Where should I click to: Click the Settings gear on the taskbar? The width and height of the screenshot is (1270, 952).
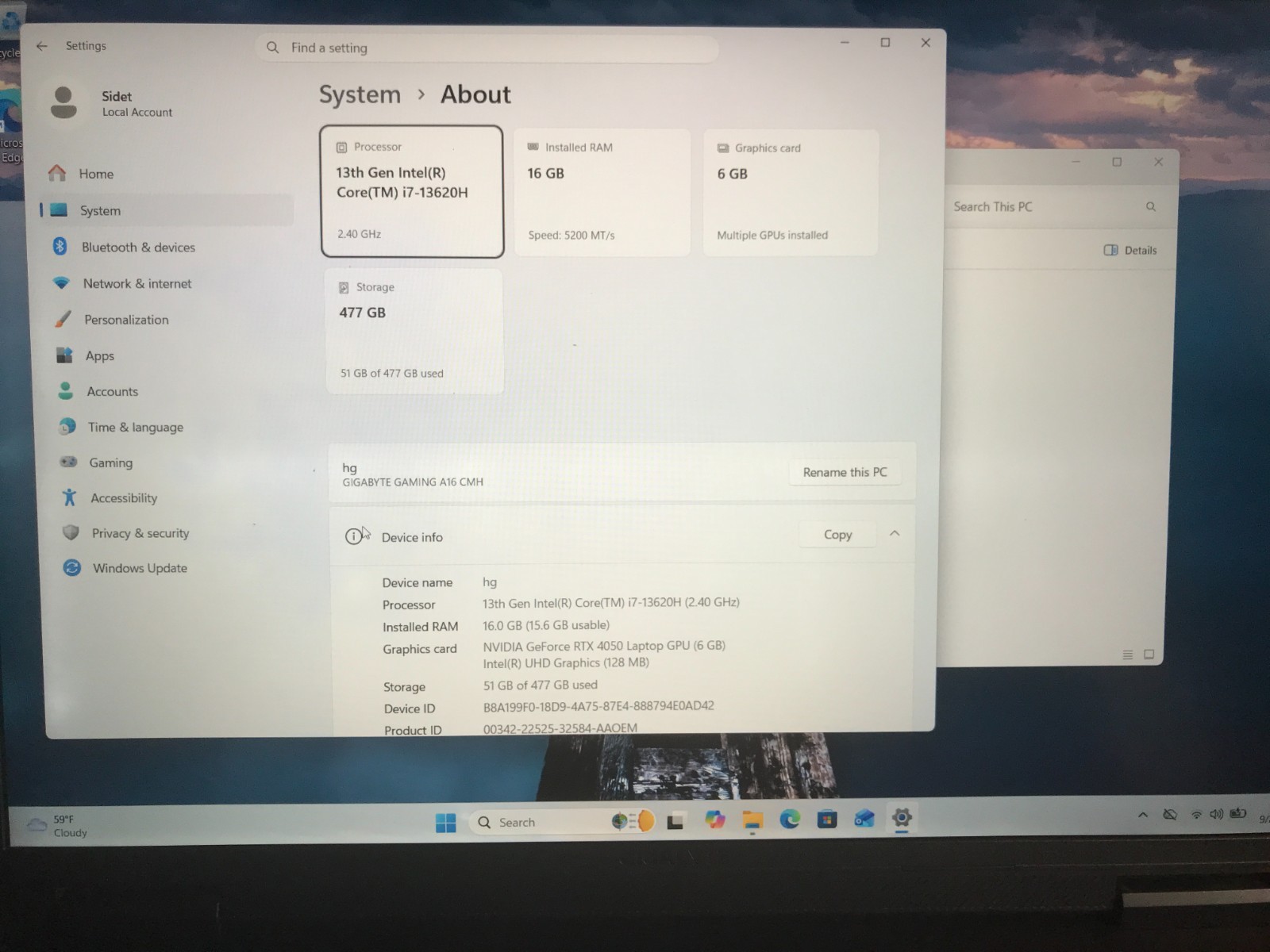[x=902, y=818]
